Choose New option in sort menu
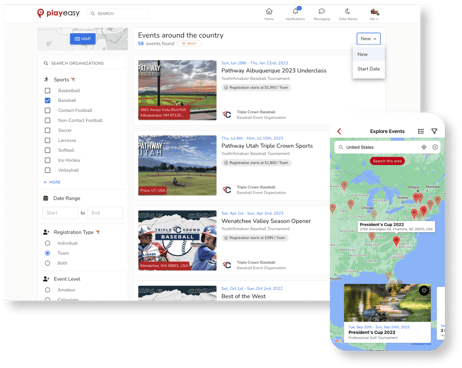Screen dimensions: 462x368 coord(363,54)
